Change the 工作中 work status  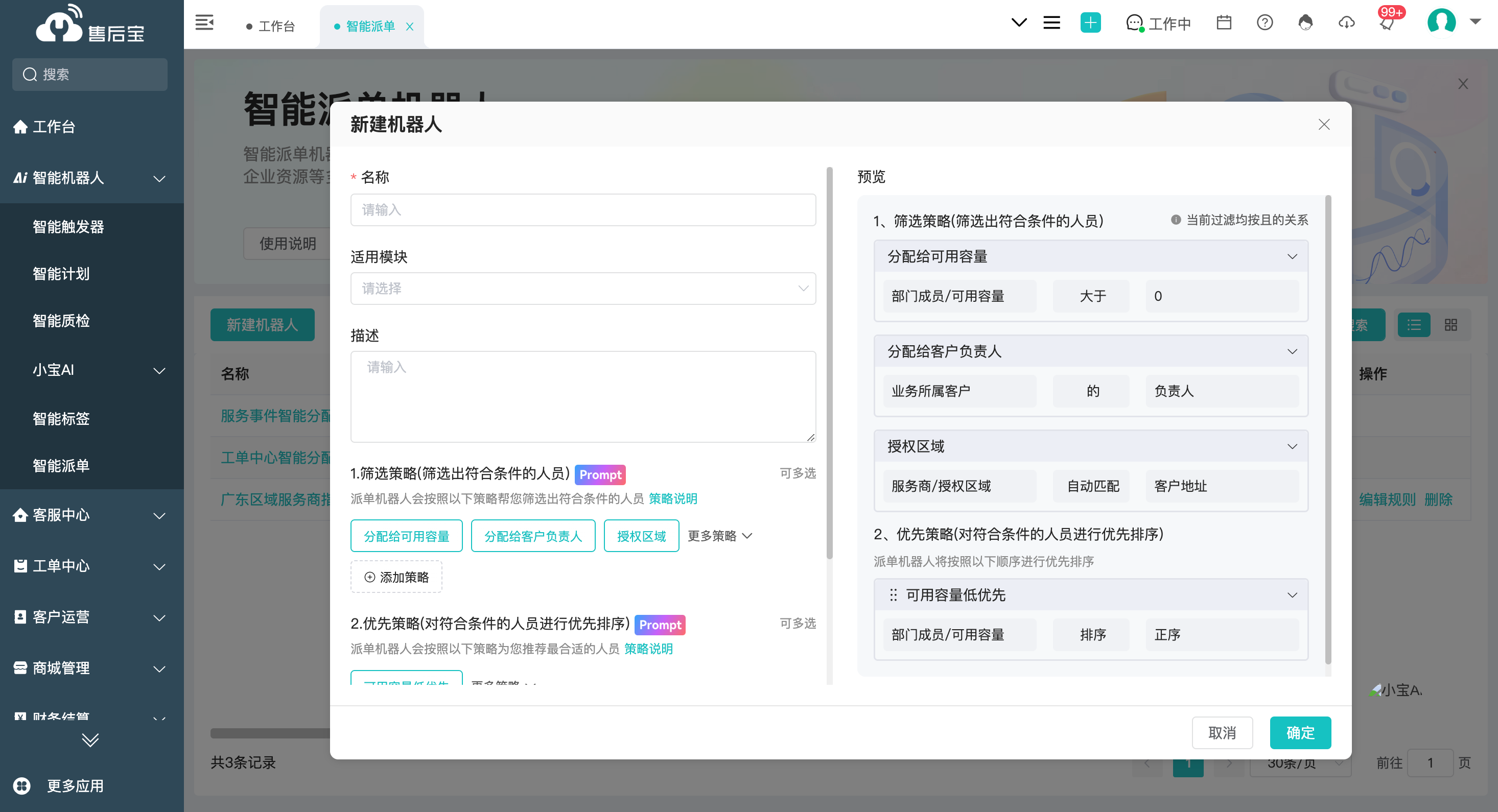pos(1158,24)
